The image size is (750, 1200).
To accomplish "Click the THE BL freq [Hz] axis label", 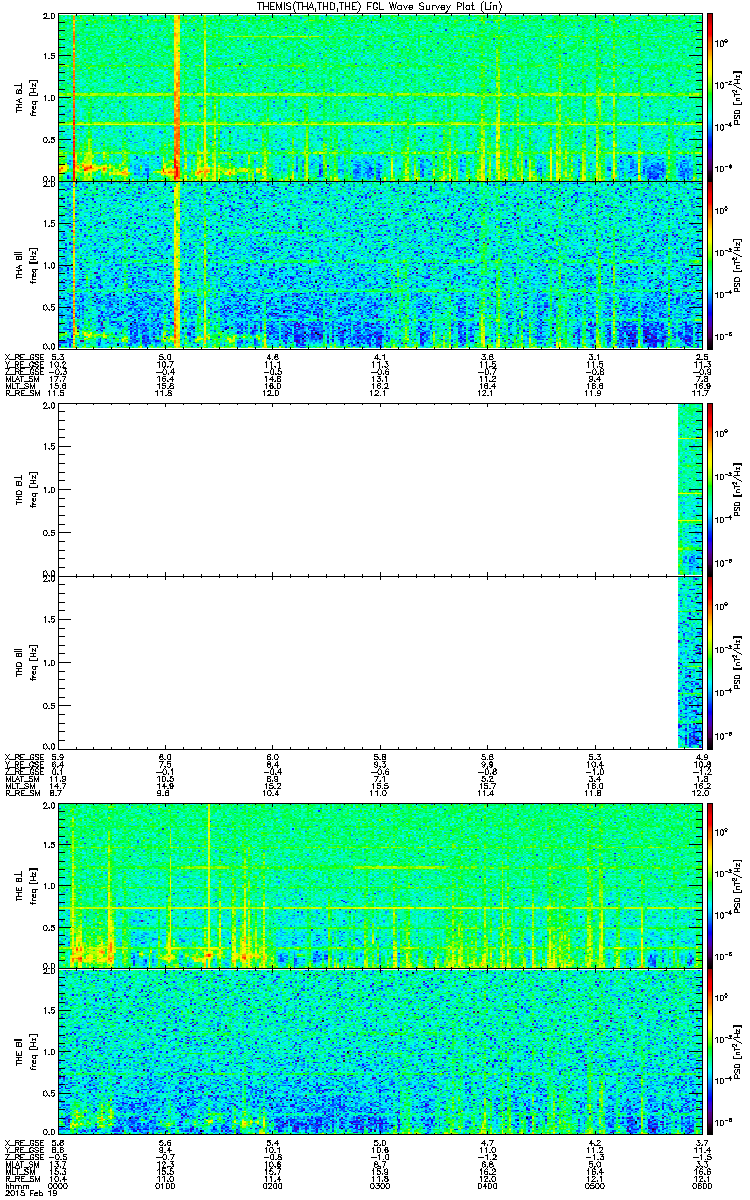I will click(x=33, y=885).
